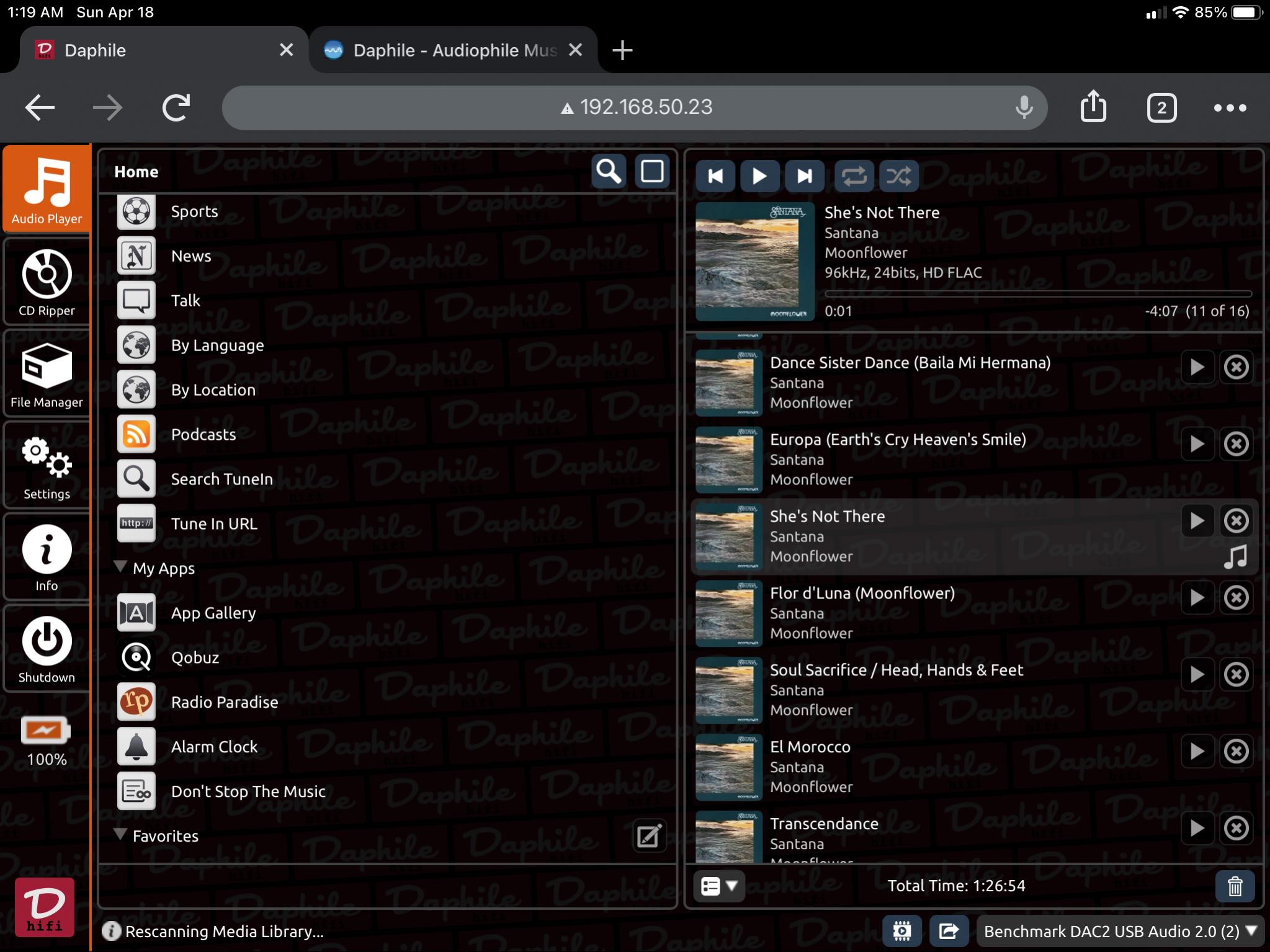Play El Morocco track
Image resolution: width=1270 pixels, height=952 pixels.
pyautogui.click(x=1197, y=752)
